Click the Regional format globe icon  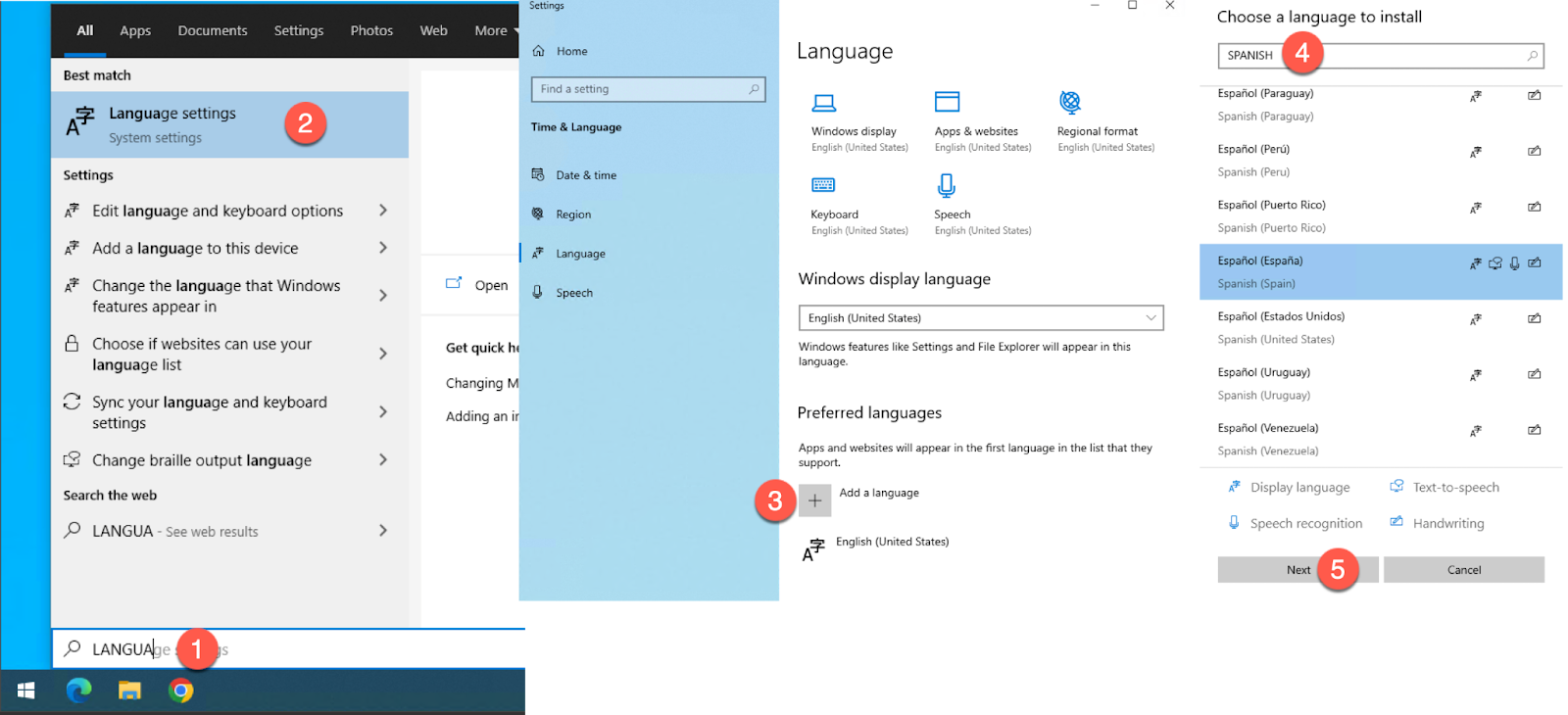(1070, 102)
